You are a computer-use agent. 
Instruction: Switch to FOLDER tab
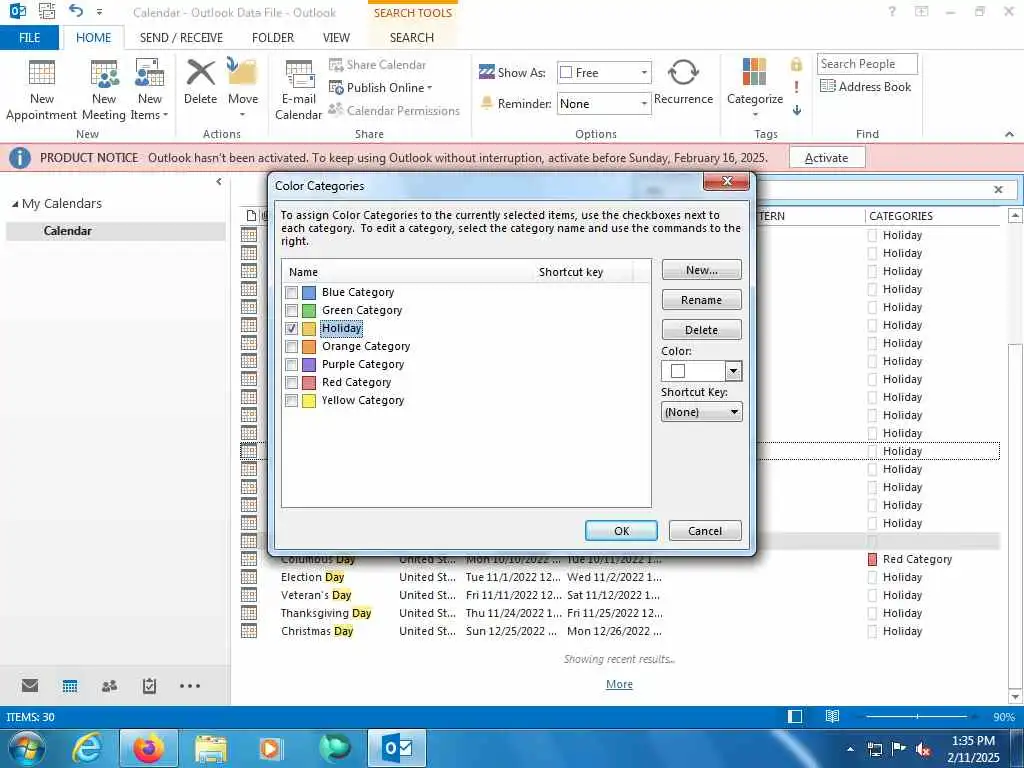(x=273, y=38)
